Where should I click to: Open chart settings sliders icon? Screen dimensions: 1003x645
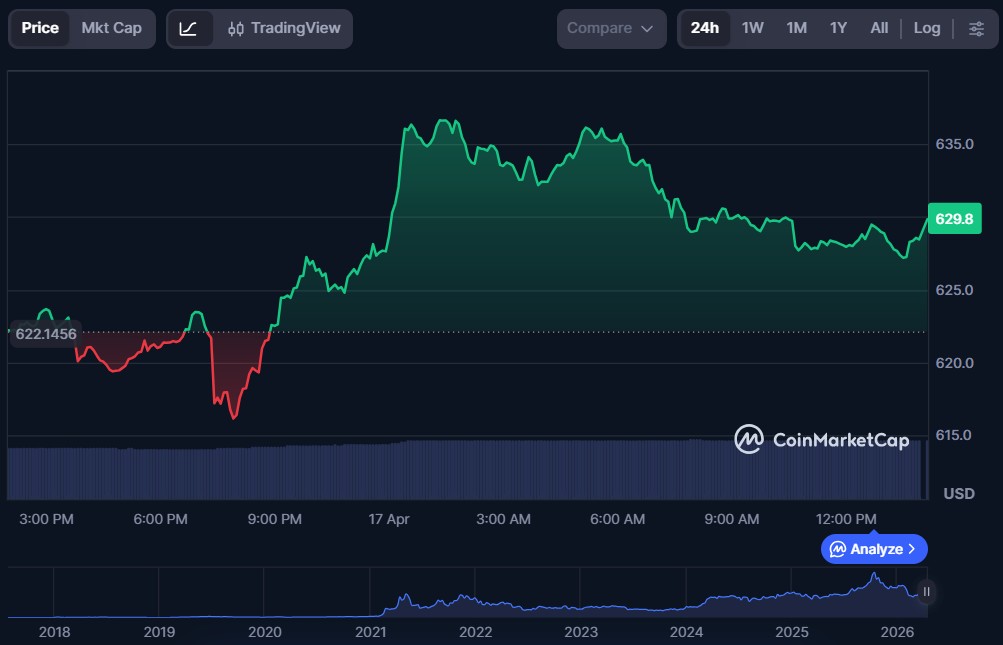click(976, 28)
